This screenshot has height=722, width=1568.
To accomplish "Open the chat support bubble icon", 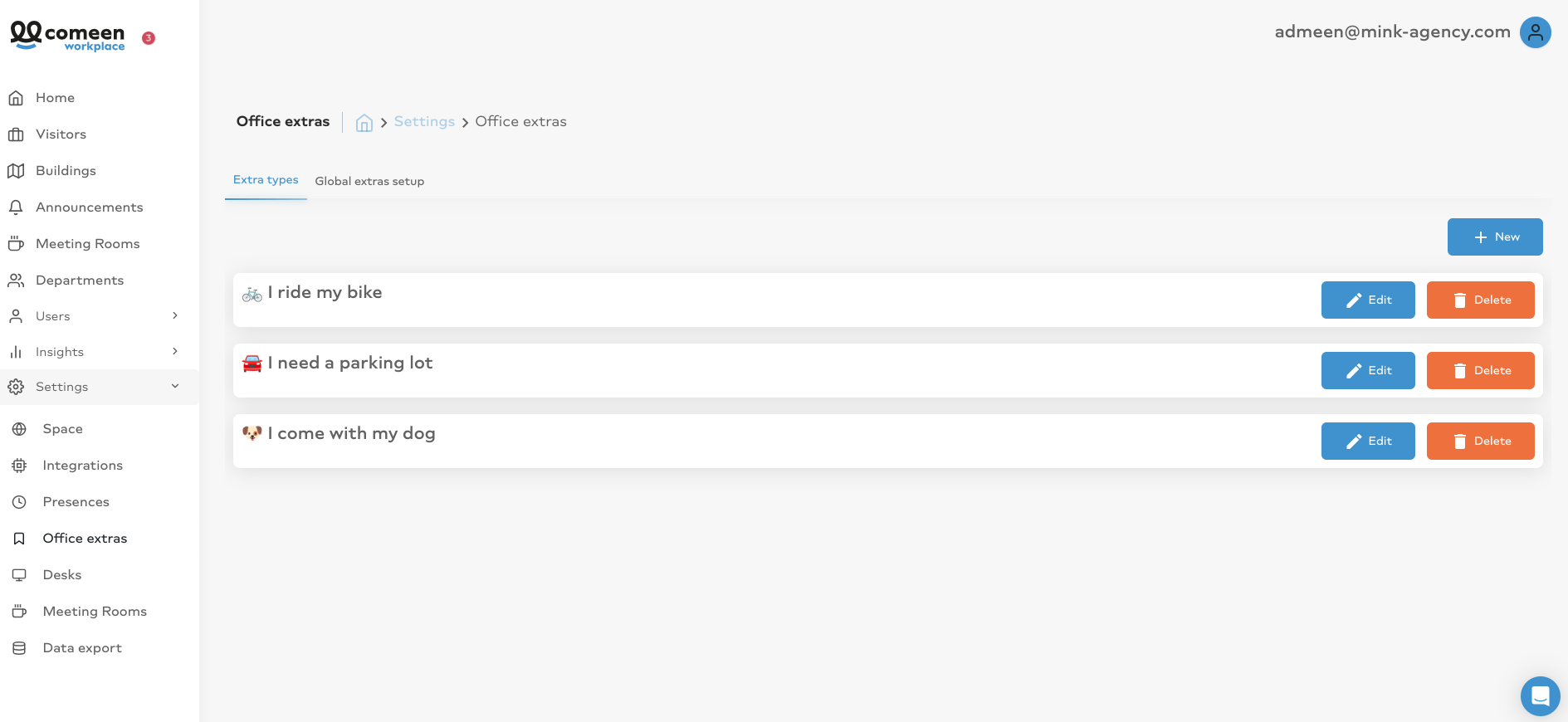I will (1540, 695).
